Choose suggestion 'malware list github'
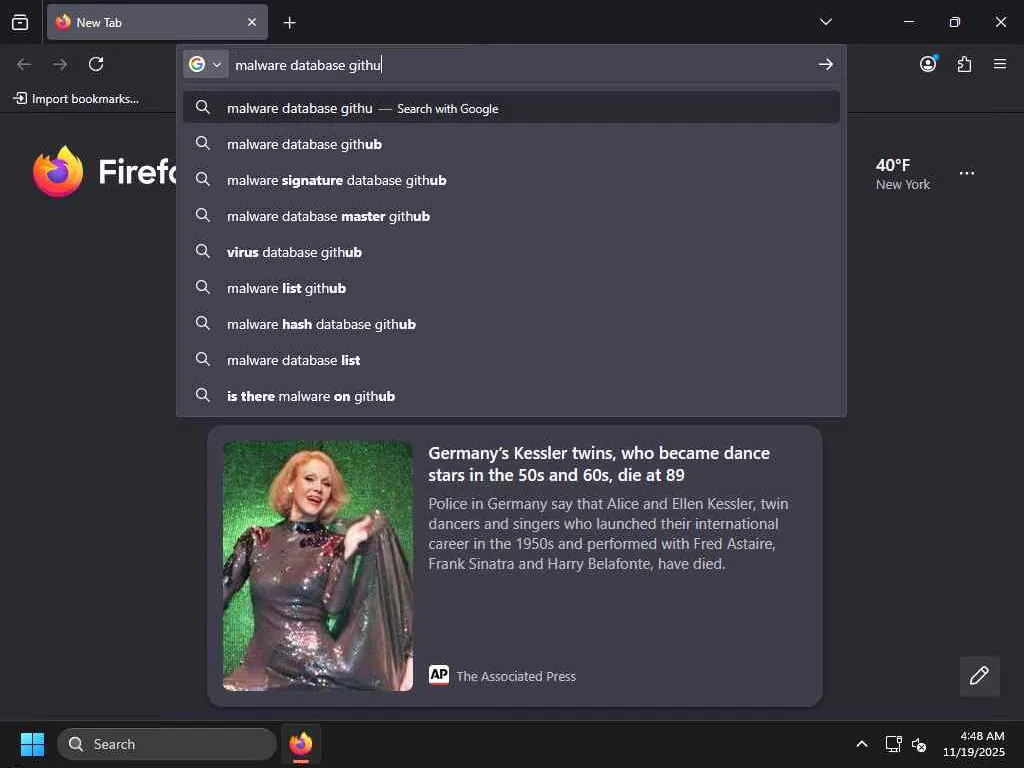The image size is (1024, 768). coord(511,287)
